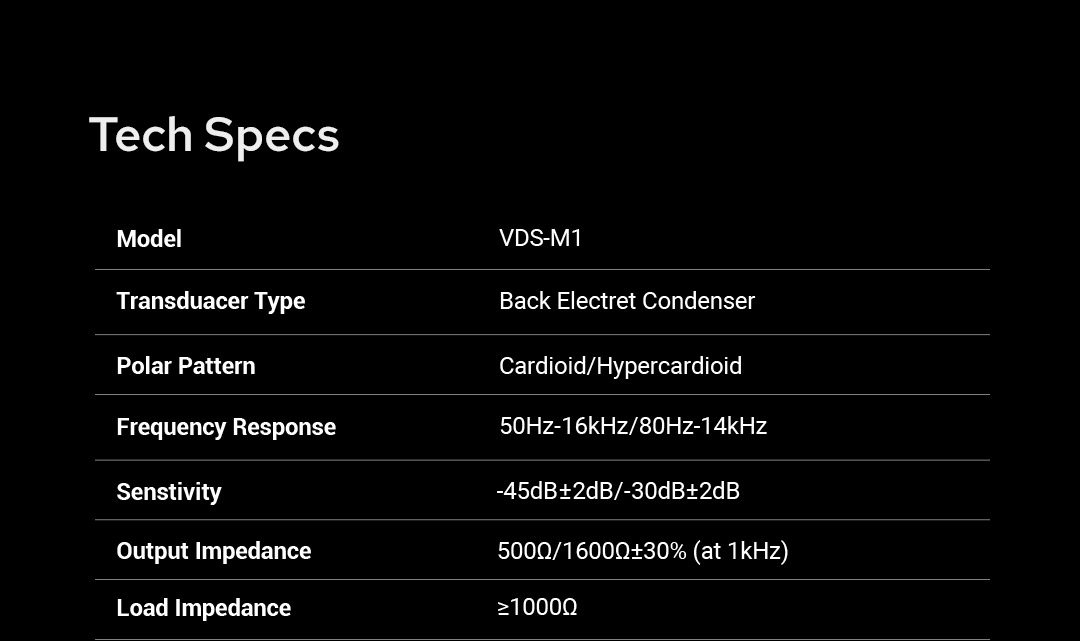Click the 80Hz-14kHz frequency range
The image size is (1080, 641).
coord(703,426)
